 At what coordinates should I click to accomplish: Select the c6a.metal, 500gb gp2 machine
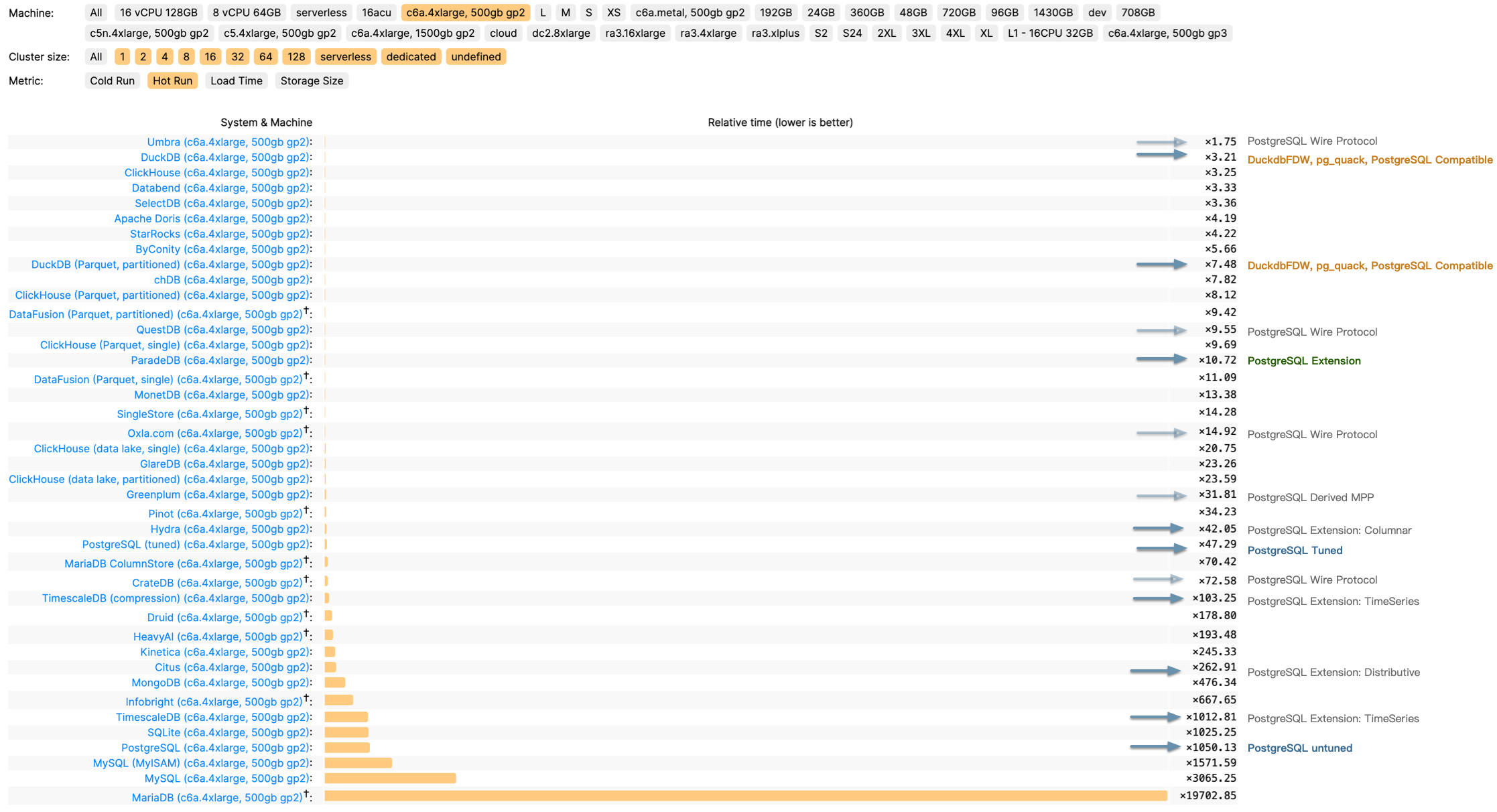click(x=690, y=12)
